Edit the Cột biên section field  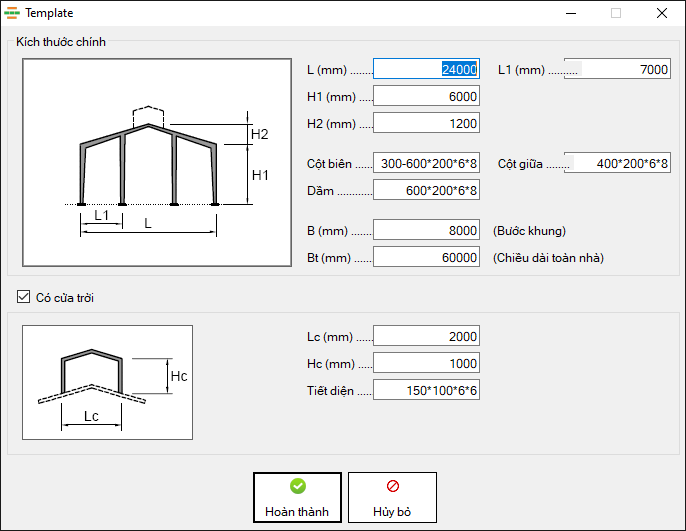tap(427, 163)
